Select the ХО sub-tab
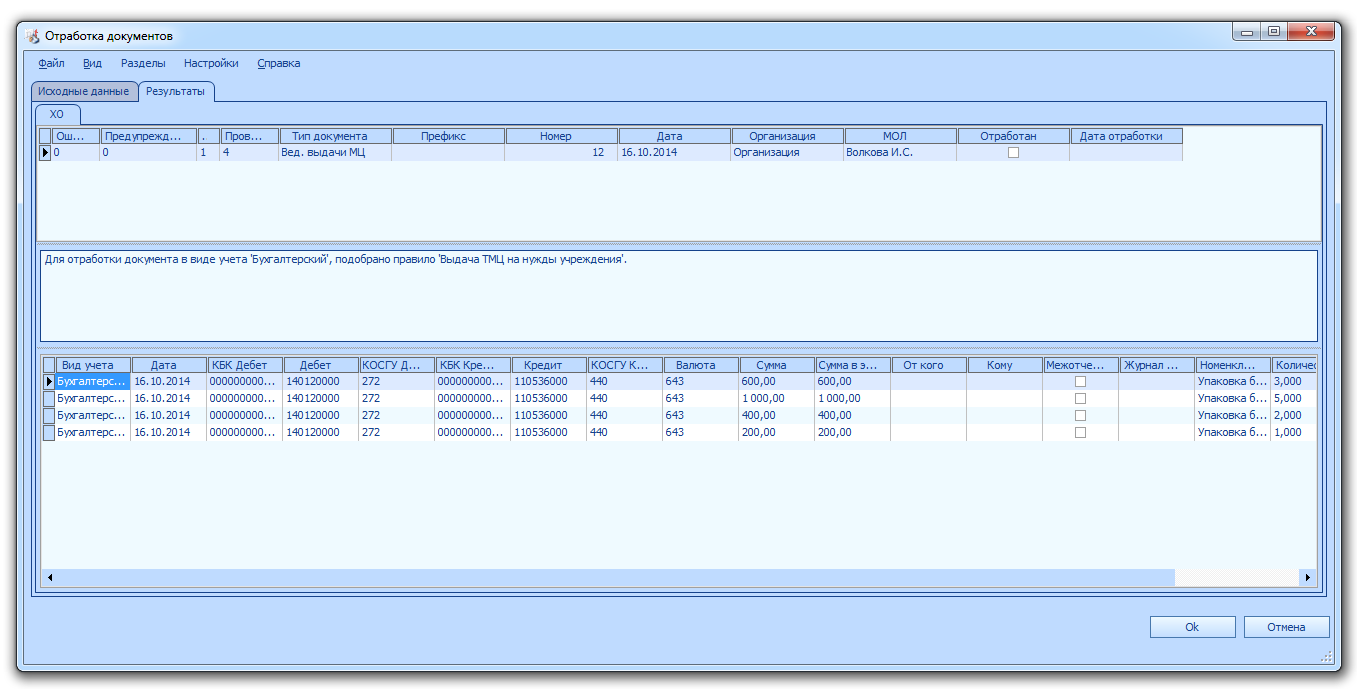 (57, 114)
